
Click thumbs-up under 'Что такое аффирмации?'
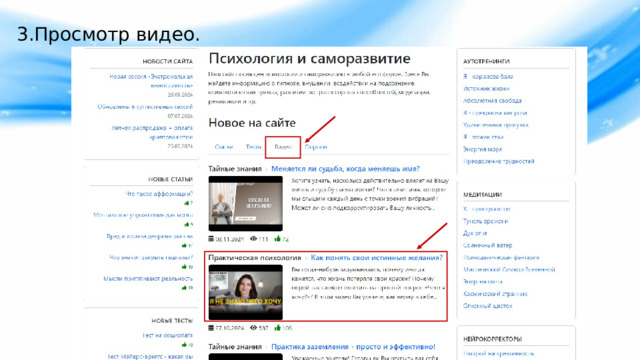(x=187, y=203)
